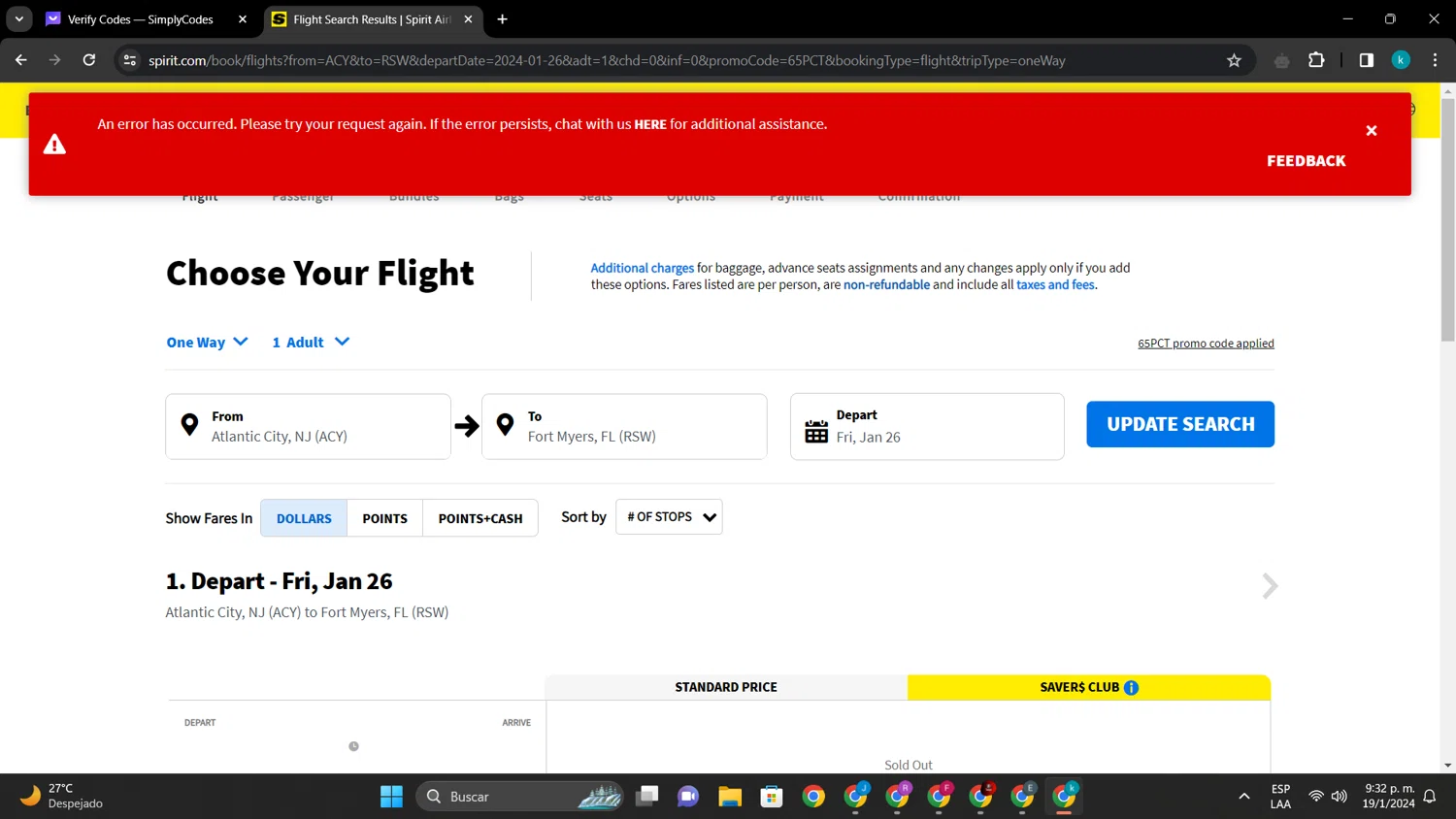
Task: Toggle the browser side panel
Action: click(x=1367, y=60)
